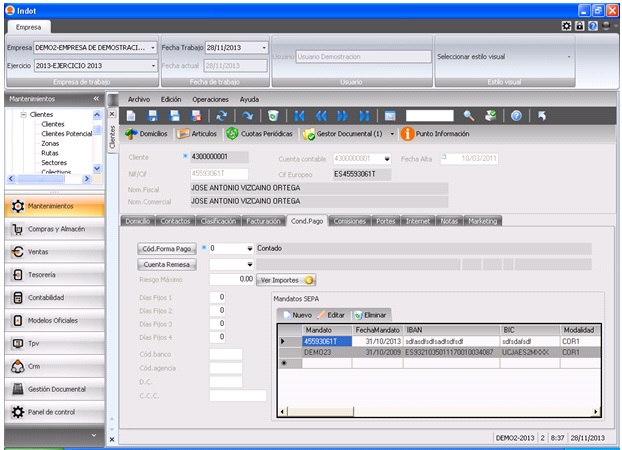The height and width of the screenshot is (450, 622).
Task: Open Gestor Documental dropdown arrow
Action: (393, 134)
